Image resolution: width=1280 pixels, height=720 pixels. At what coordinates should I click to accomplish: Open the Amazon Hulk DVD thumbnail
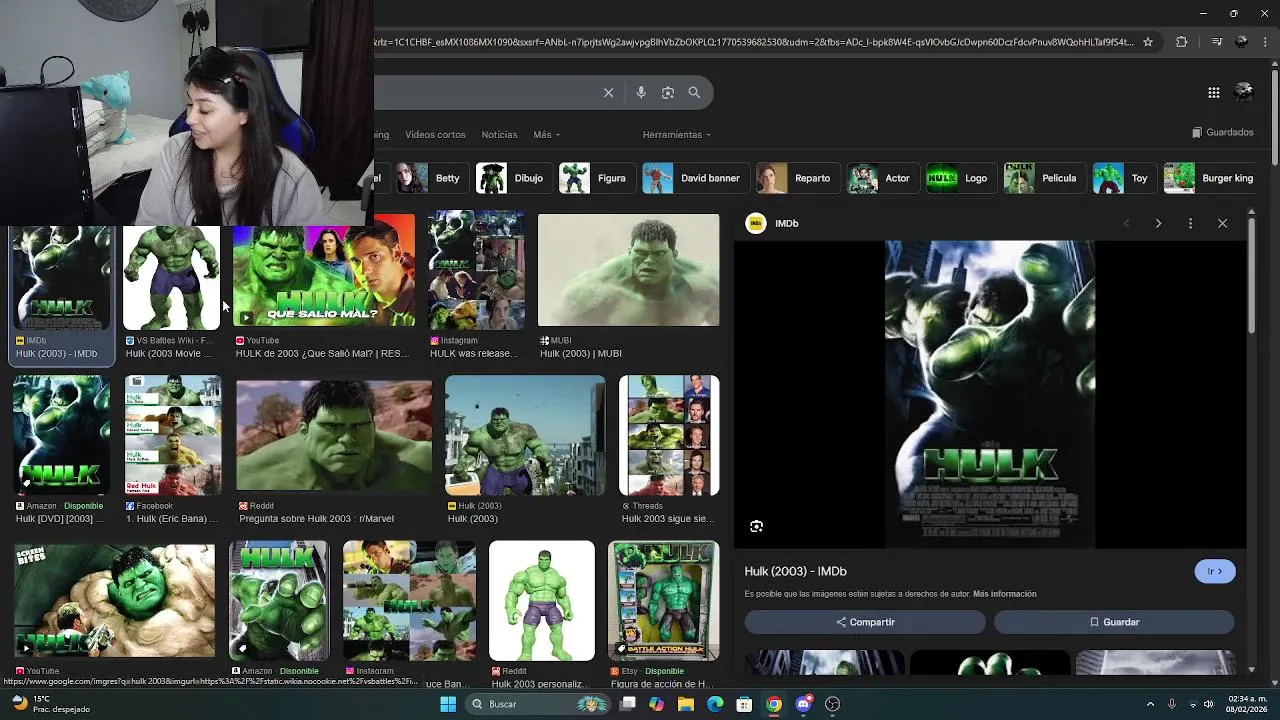[61, 436]
